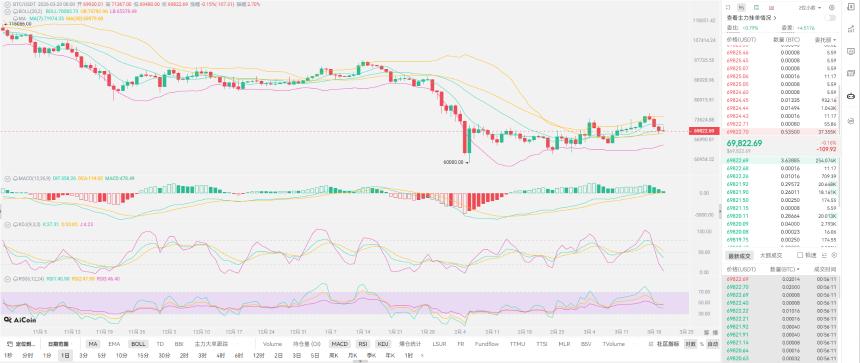Toggle the 自动 auto scale button
Screen dimensions: 860x363
click(x=712, y=344)
